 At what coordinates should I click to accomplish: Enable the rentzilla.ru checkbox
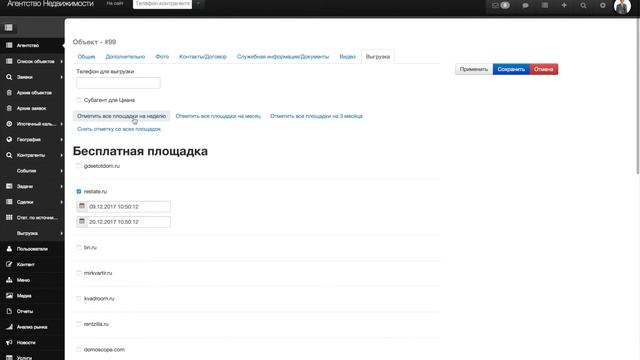point(79,324)
